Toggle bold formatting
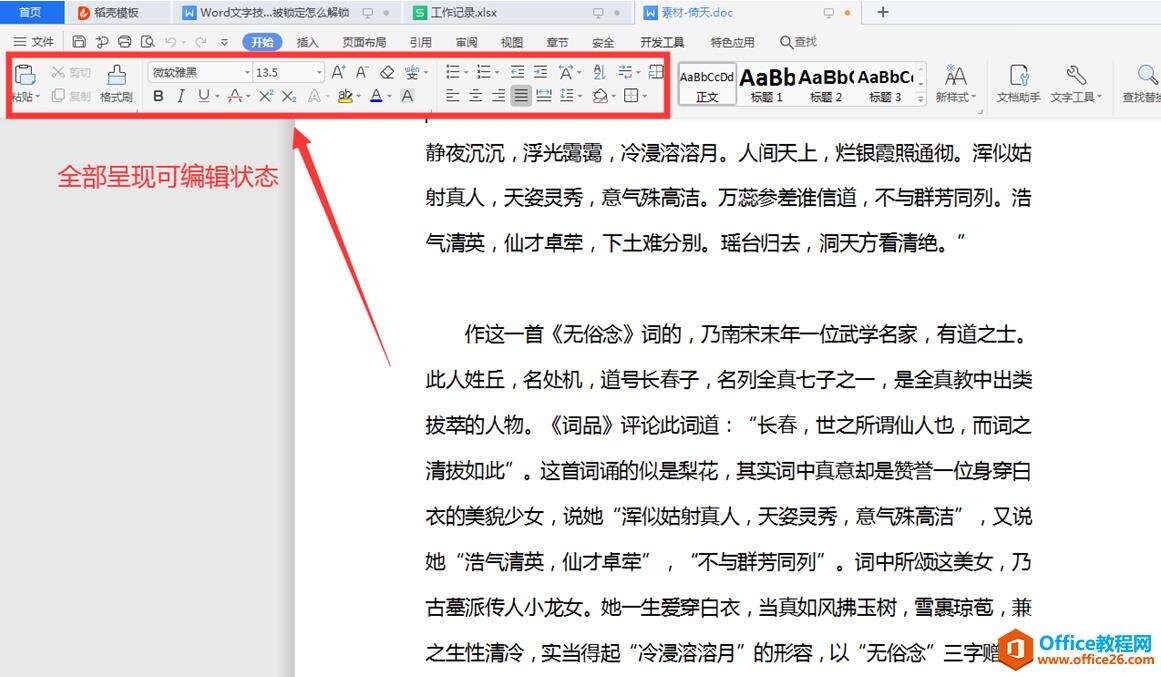The width and height of the screenshot is (1161, 677). click(x=158, y=96)
